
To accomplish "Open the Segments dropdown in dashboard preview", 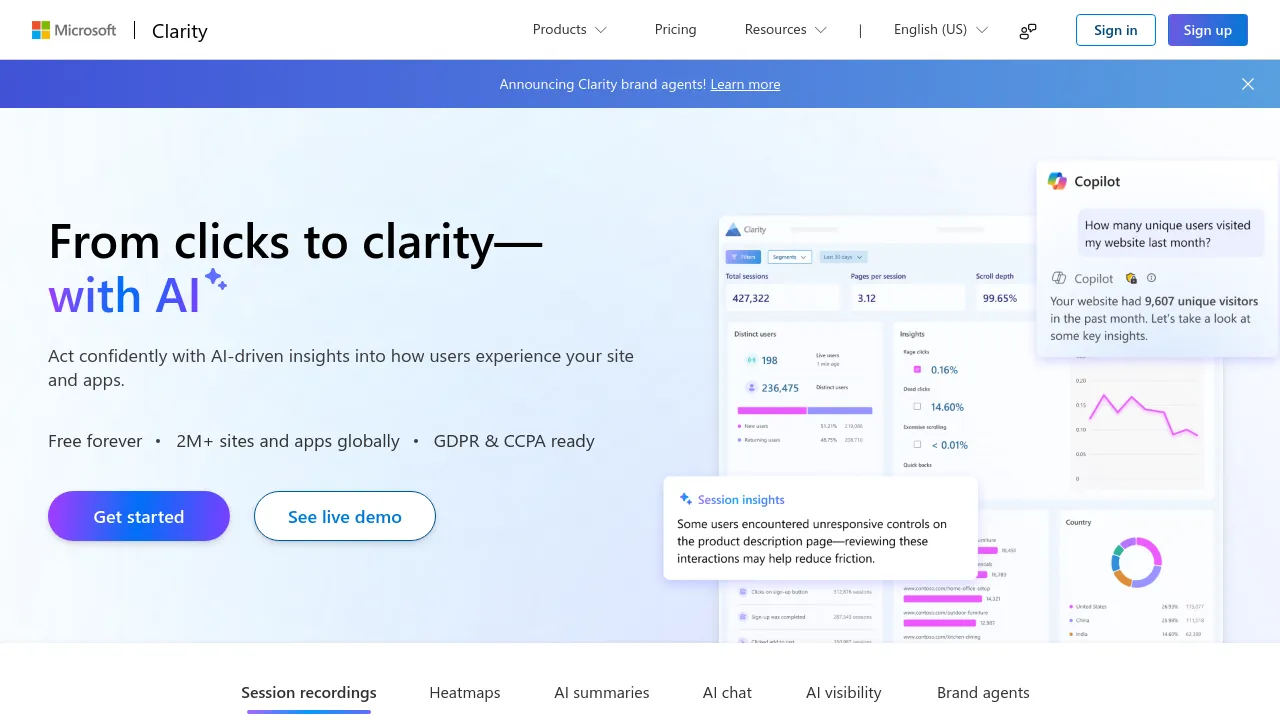I will tap(790, 257).
